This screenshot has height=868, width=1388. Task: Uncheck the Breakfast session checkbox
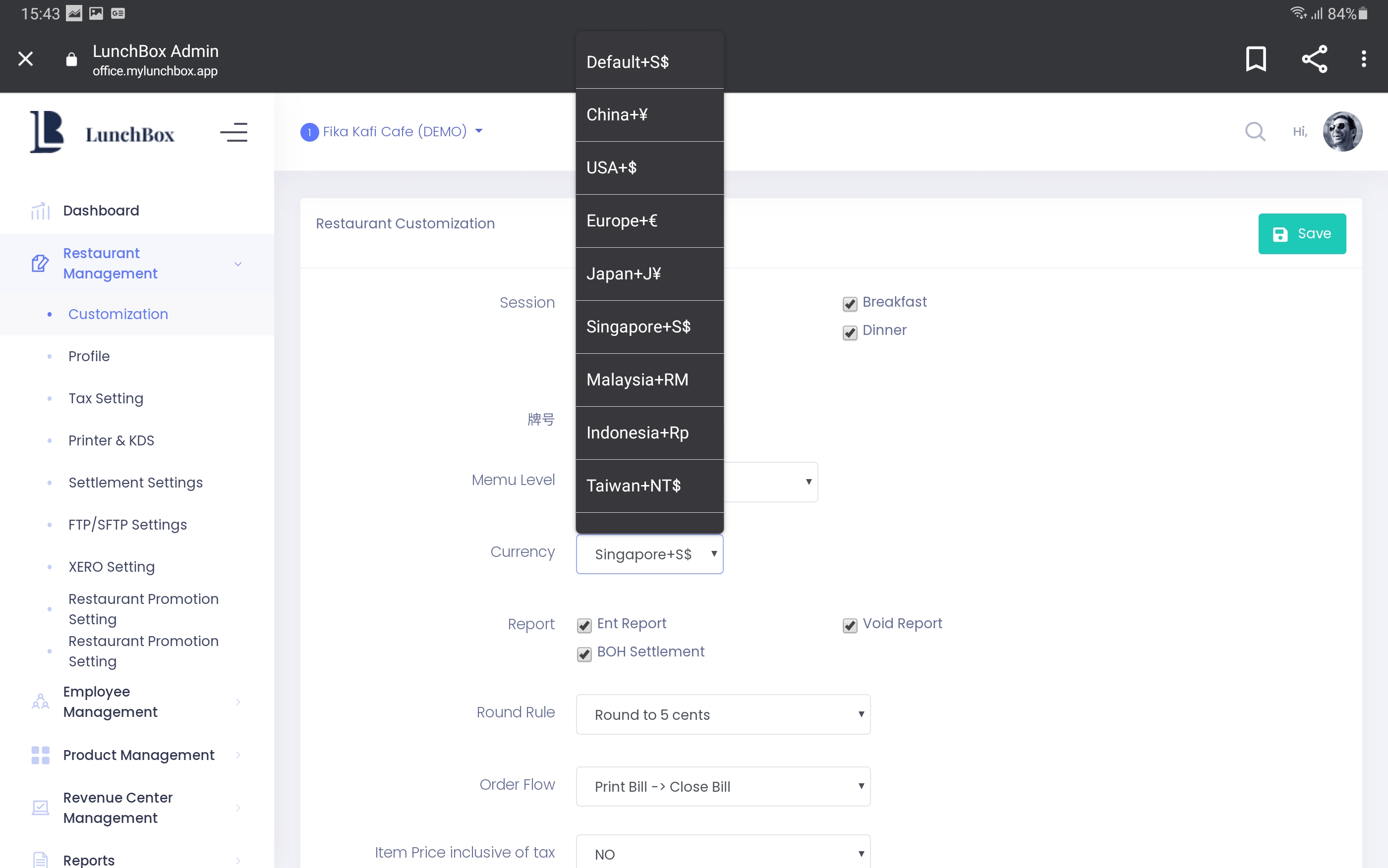pyautogui.click(x=850, y=304)
